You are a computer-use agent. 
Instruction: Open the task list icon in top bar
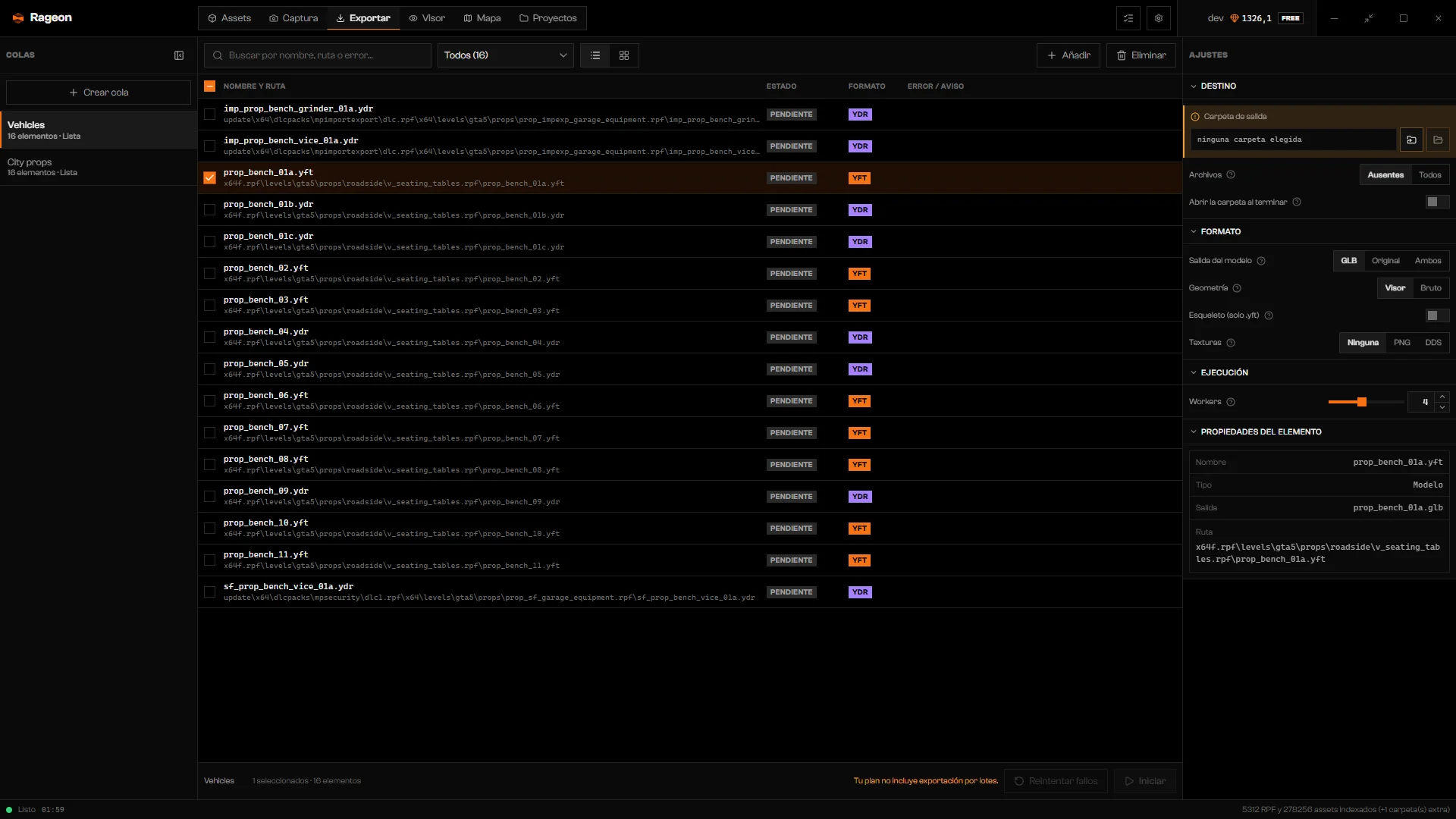point(1128,18)
